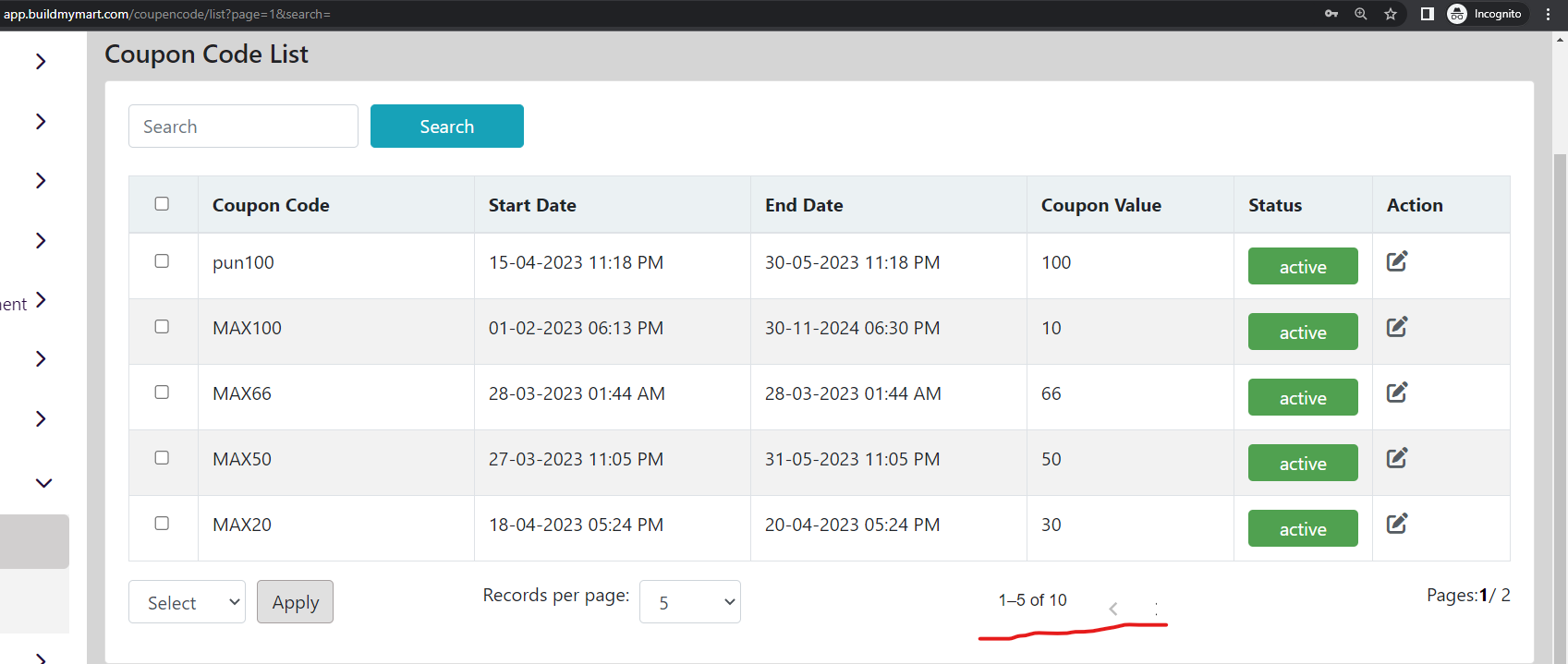Click the Coupon Code column header

pyautogui.click(x=271, y=205)
